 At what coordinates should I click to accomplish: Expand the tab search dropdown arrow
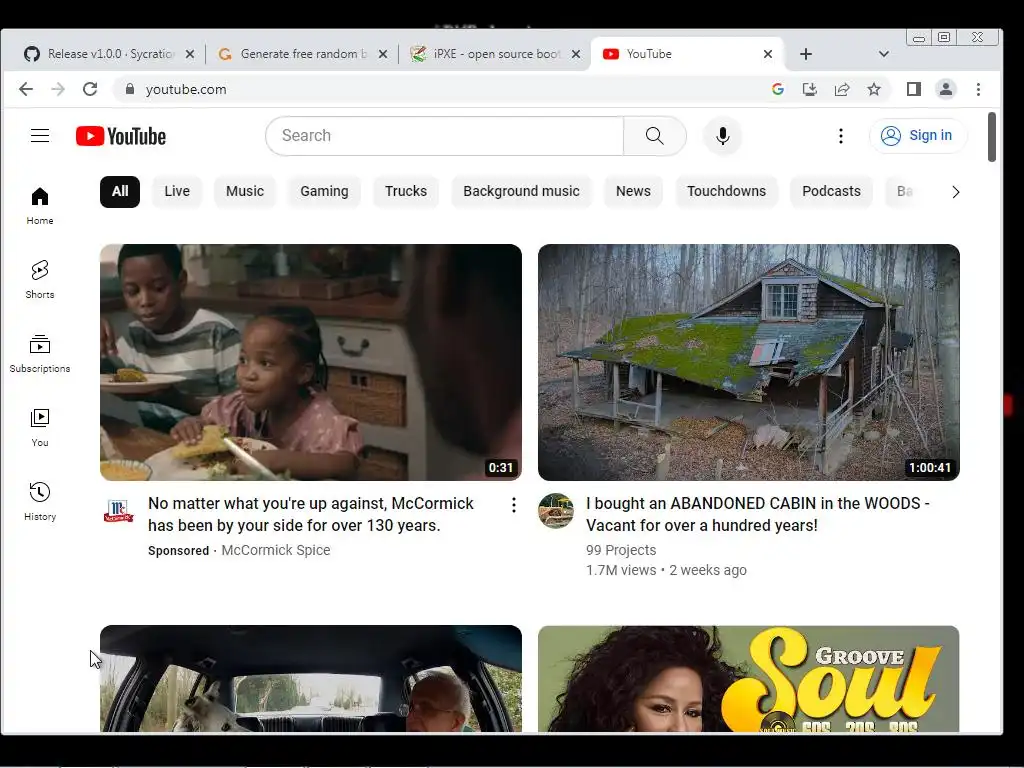884,54
